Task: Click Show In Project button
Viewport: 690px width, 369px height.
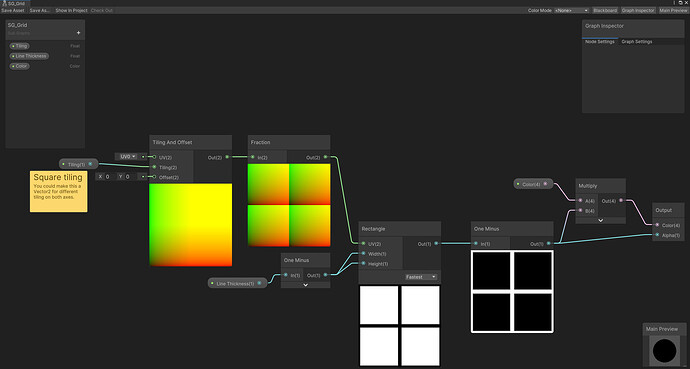Action: point(71,10)
